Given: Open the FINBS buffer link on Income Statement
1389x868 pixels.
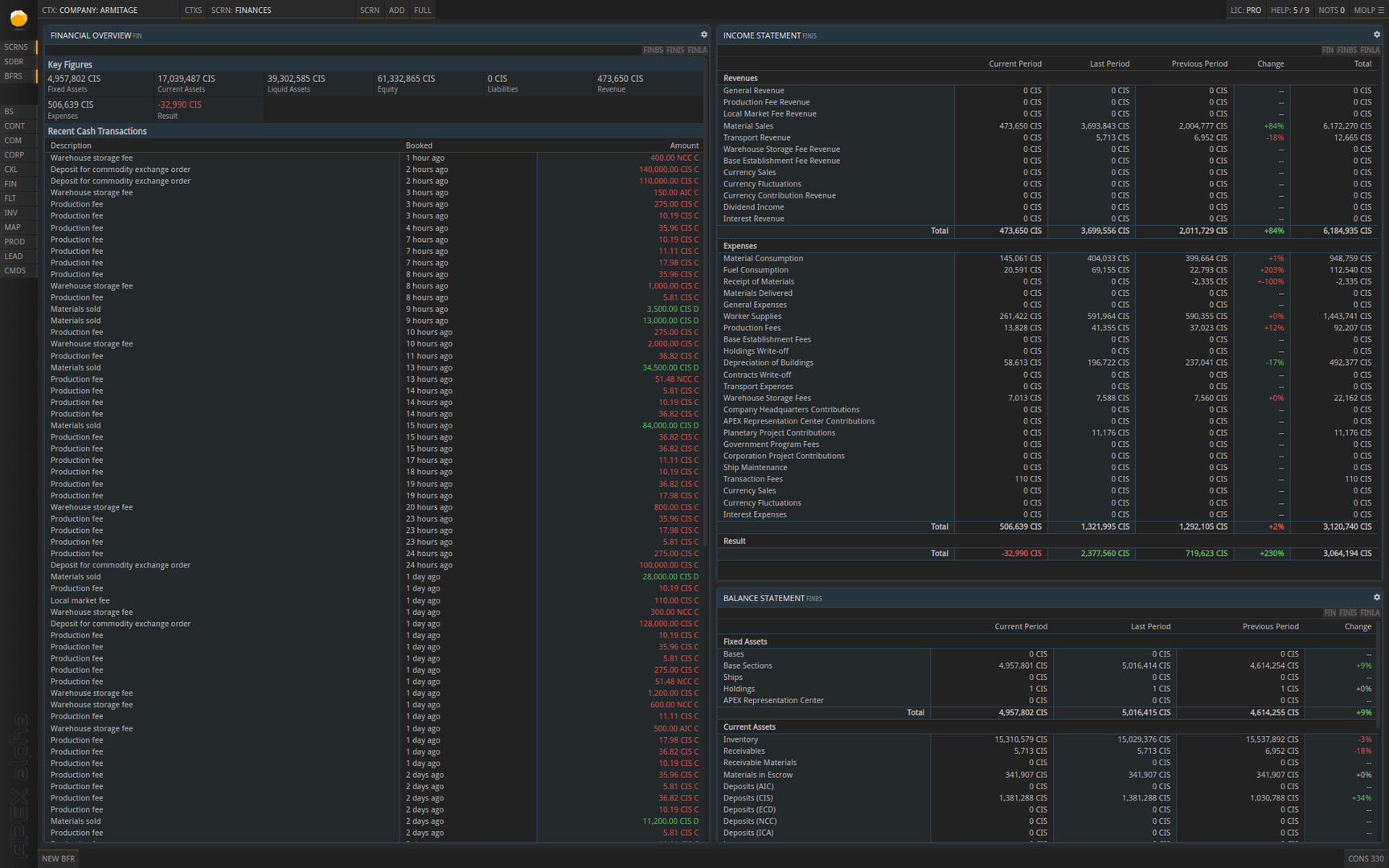Looking at the screenshot, I should [1346, 50].
